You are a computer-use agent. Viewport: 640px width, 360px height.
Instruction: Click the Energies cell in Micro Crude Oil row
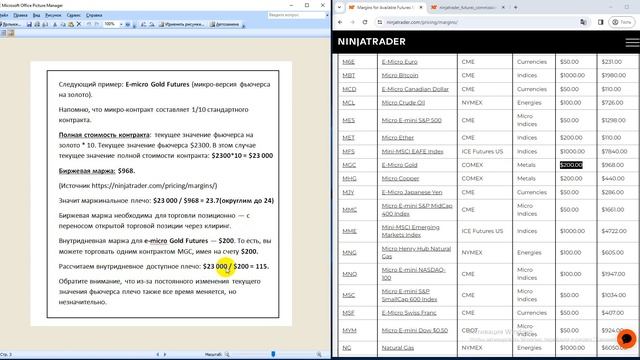[529, 103]
